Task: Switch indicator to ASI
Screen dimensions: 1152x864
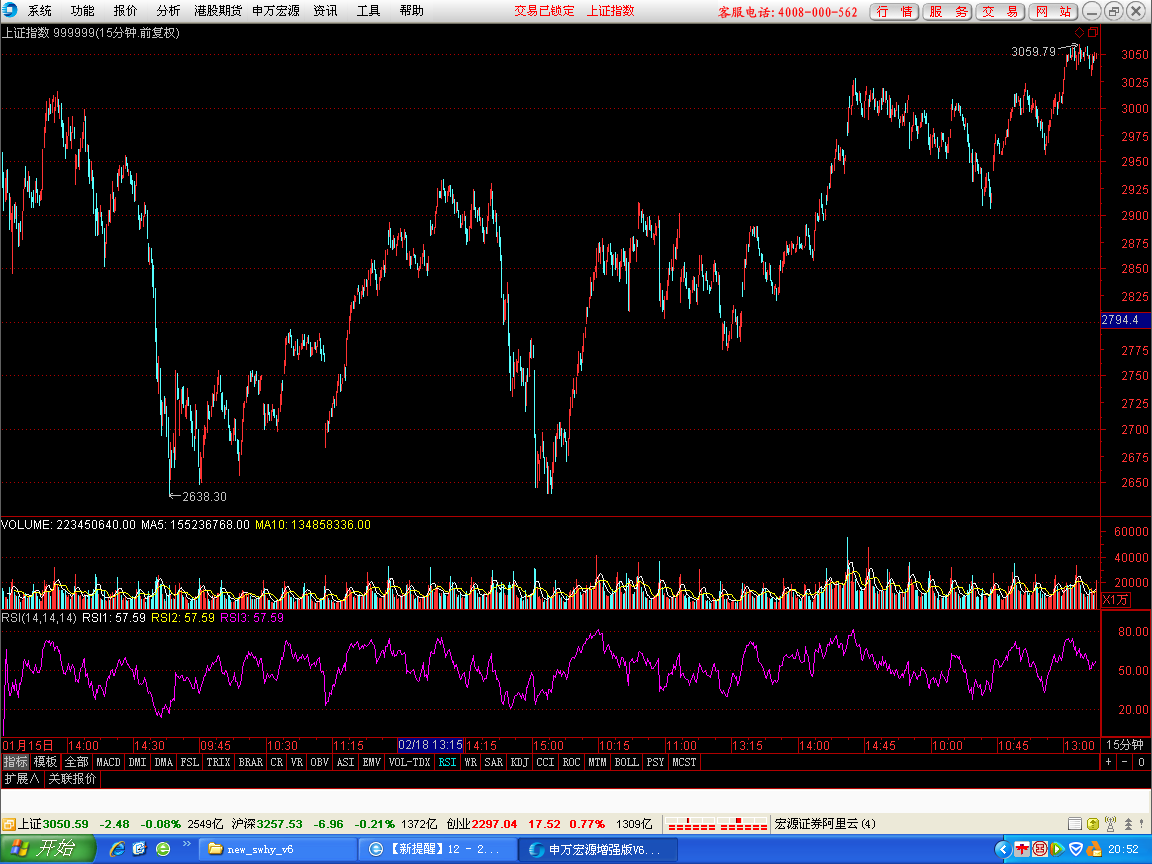Action: [x=345, y=762]
